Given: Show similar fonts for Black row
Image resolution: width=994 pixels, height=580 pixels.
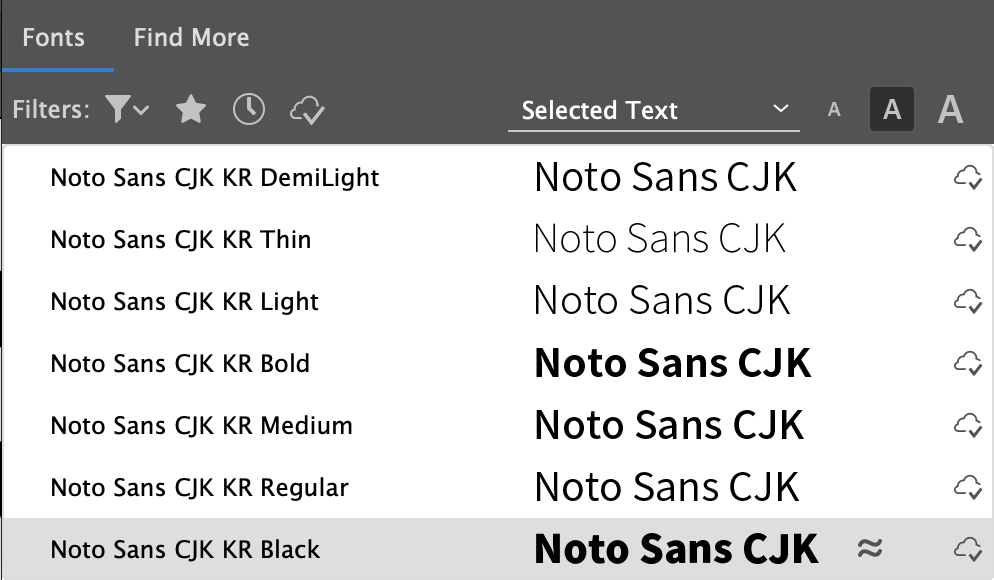Looking at the screenshot, I should 870,548.
